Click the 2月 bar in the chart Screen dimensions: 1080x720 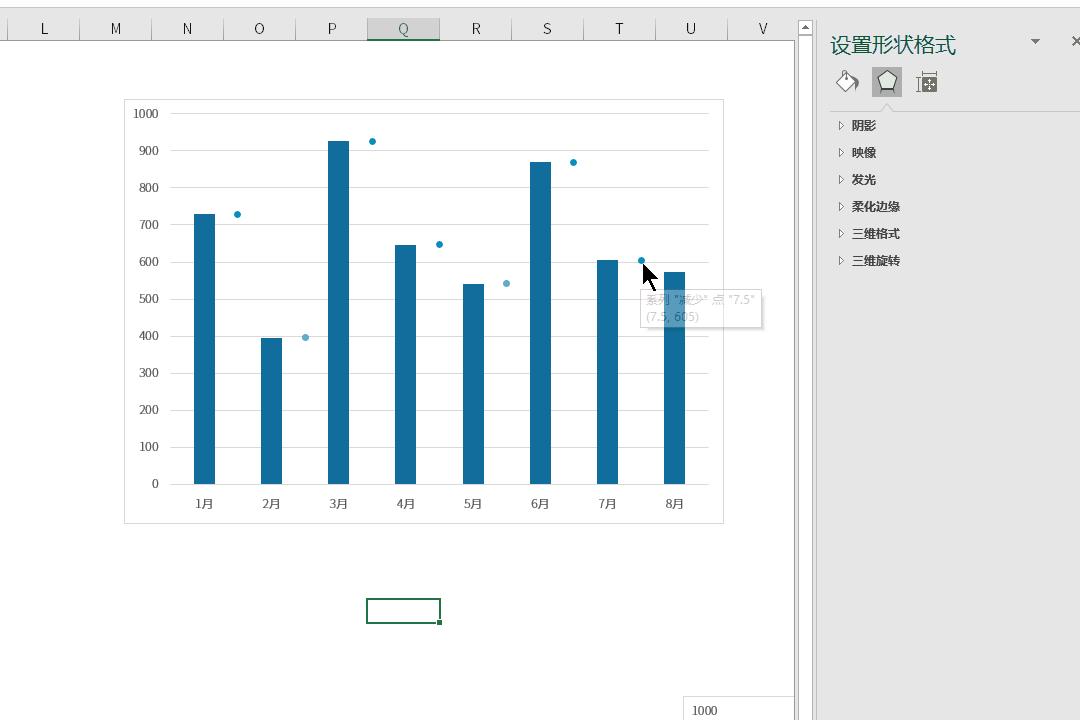point(271,410)
